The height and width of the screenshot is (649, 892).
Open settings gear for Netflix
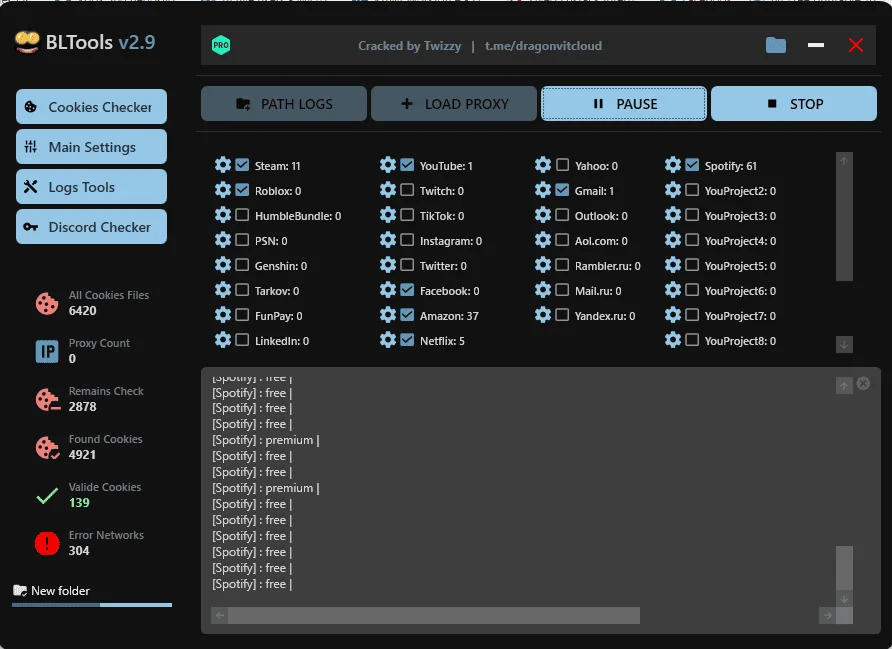pyautogui.click(x=388, y=340)
